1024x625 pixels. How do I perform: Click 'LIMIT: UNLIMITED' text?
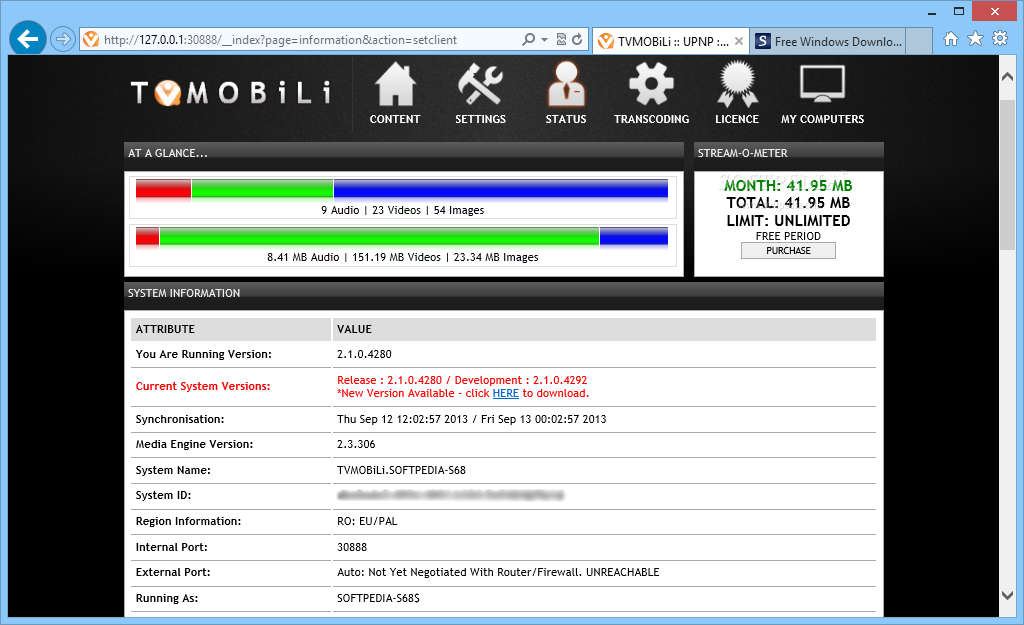[788, 221]
